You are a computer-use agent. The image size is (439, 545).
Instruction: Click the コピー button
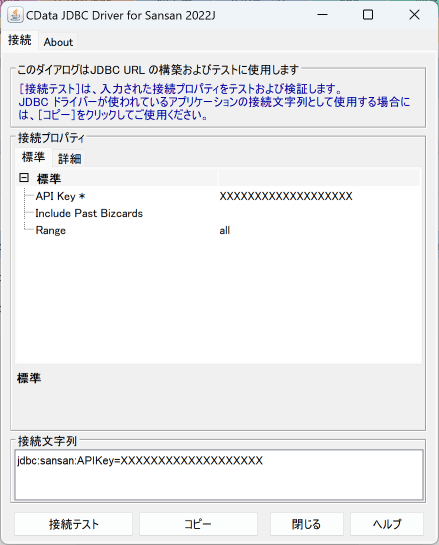tap(198, 524)
